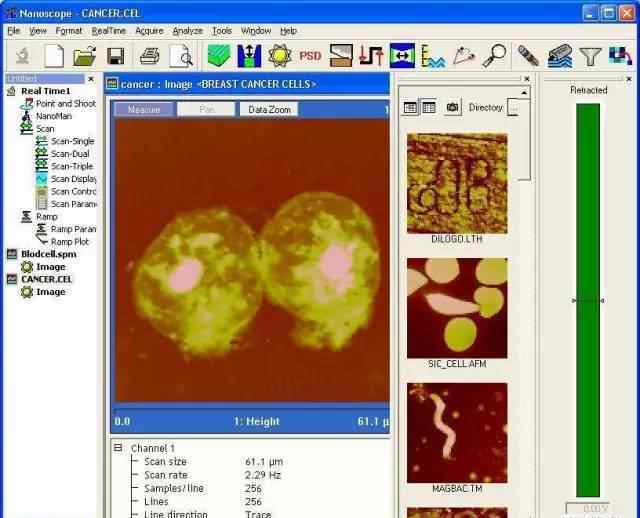This screenshot has width=640, height=518.
Task: Click the microscope icon in the toolbar
Action: (x=23, y=56)
